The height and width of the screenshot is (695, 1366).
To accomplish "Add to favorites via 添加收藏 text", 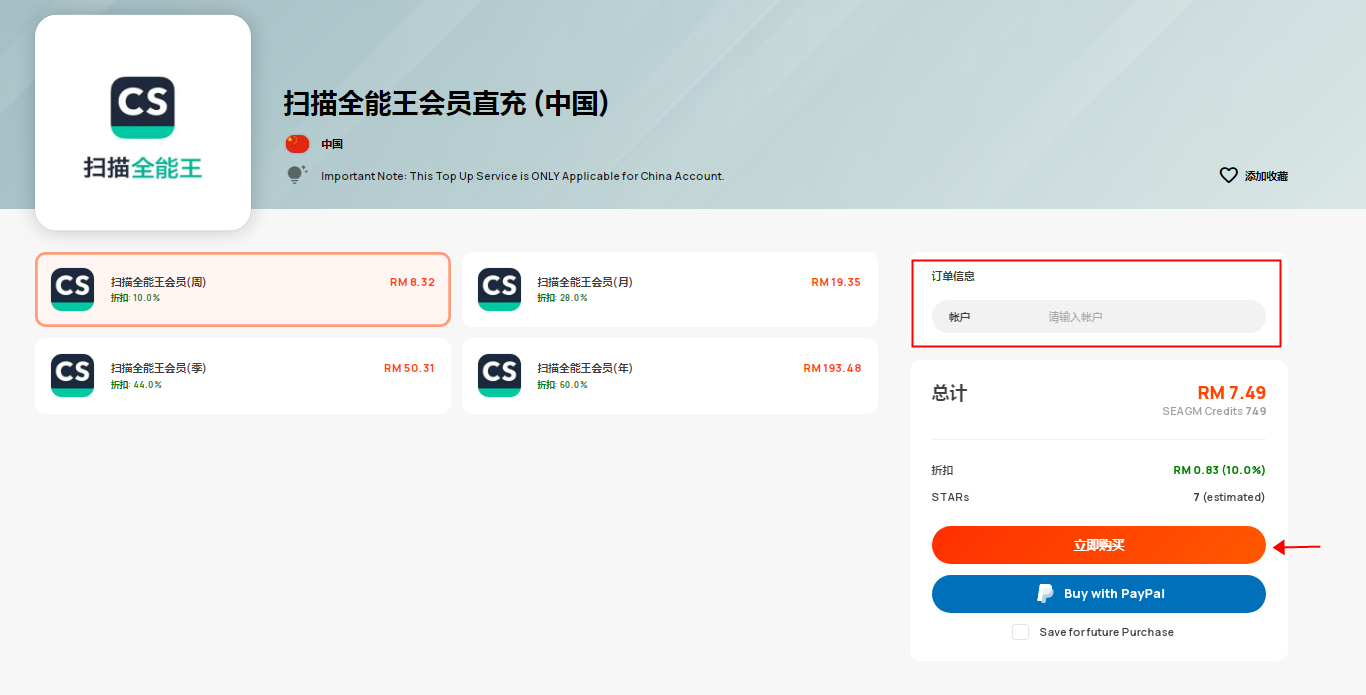I will click(1266, 176).
